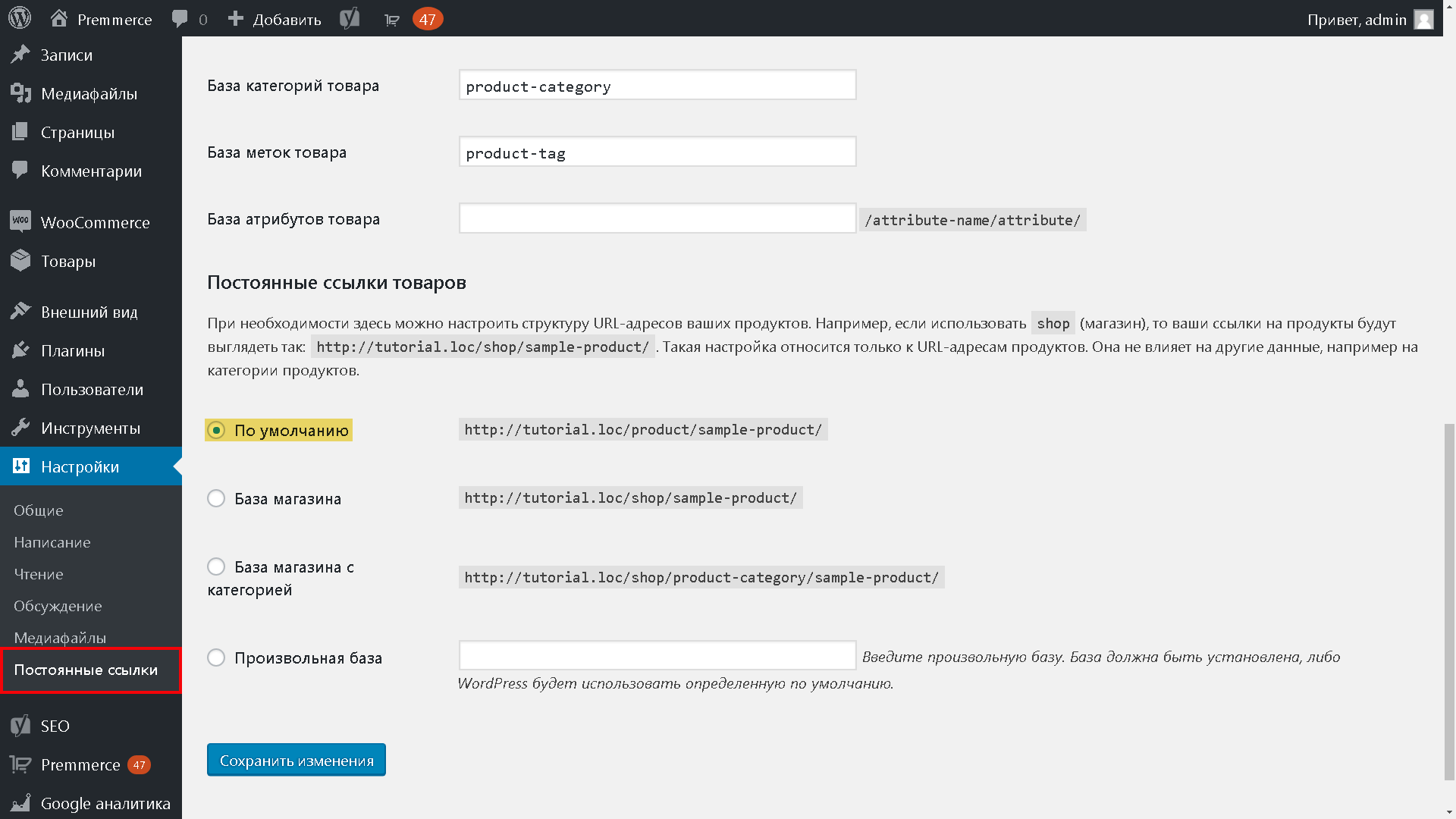Open the Настройки menu
The height and width of the screenshot is (819, 1456).
pyautogui.click(x=91, y=466)
